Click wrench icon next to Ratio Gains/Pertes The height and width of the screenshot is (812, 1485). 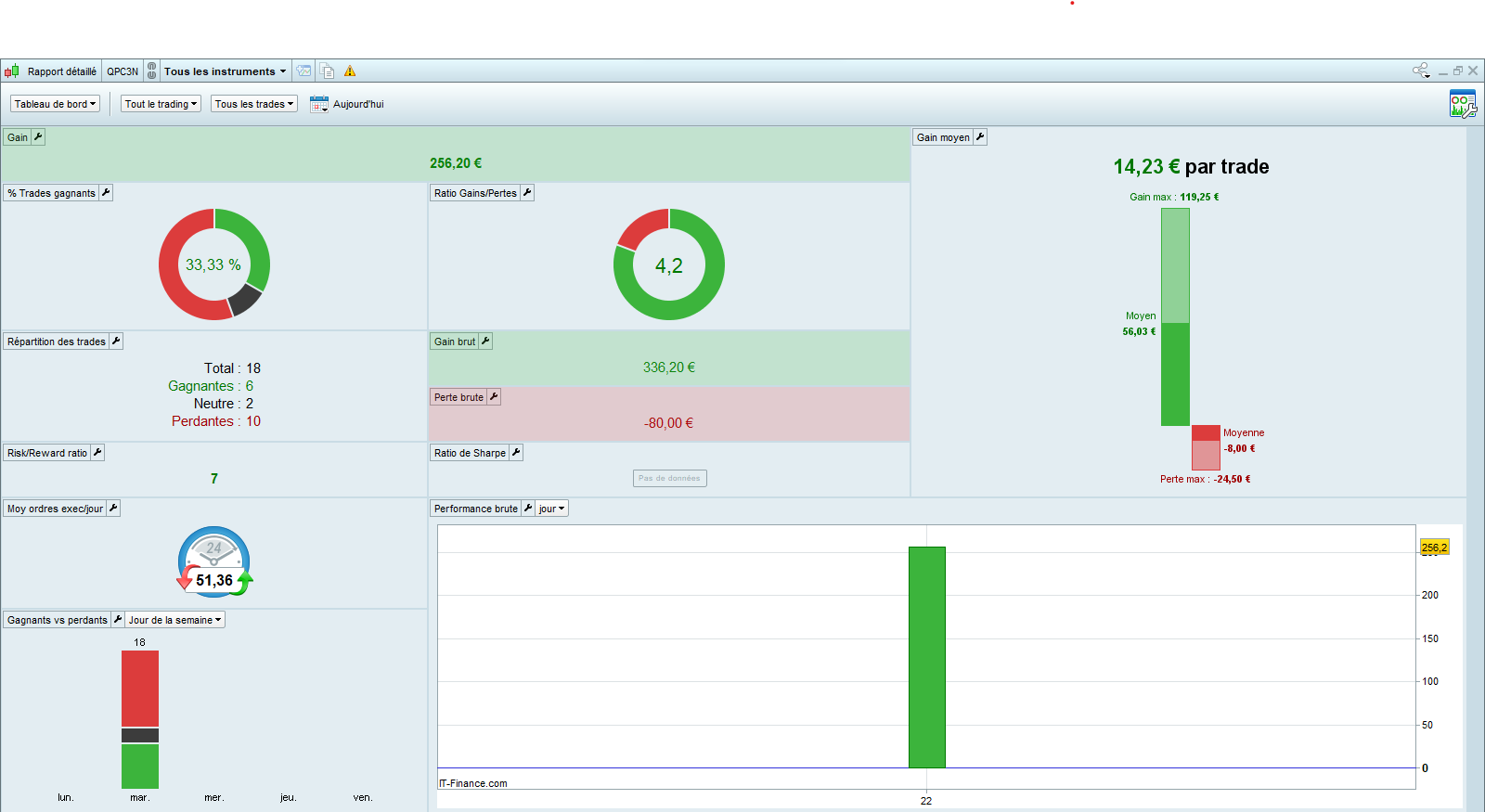[x=527, y=193]
